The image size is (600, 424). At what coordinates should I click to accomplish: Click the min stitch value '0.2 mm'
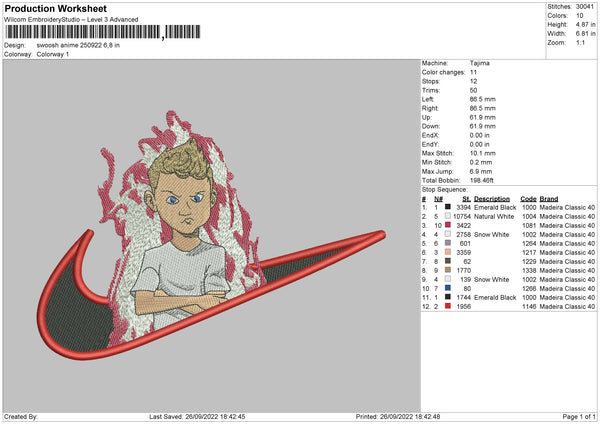[x=481, y=162]
